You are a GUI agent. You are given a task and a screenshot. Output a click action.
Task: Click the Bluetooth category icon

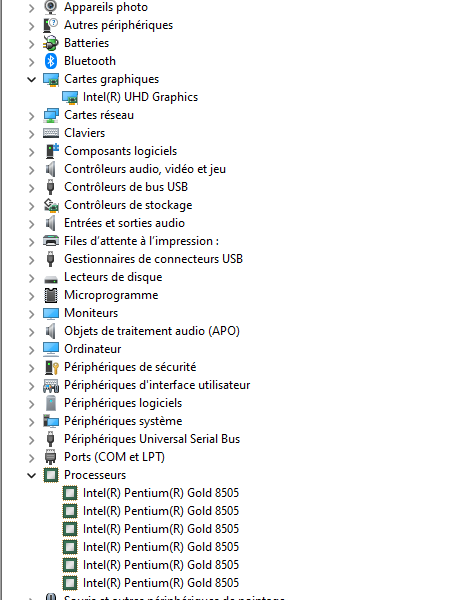pos(51,61)
